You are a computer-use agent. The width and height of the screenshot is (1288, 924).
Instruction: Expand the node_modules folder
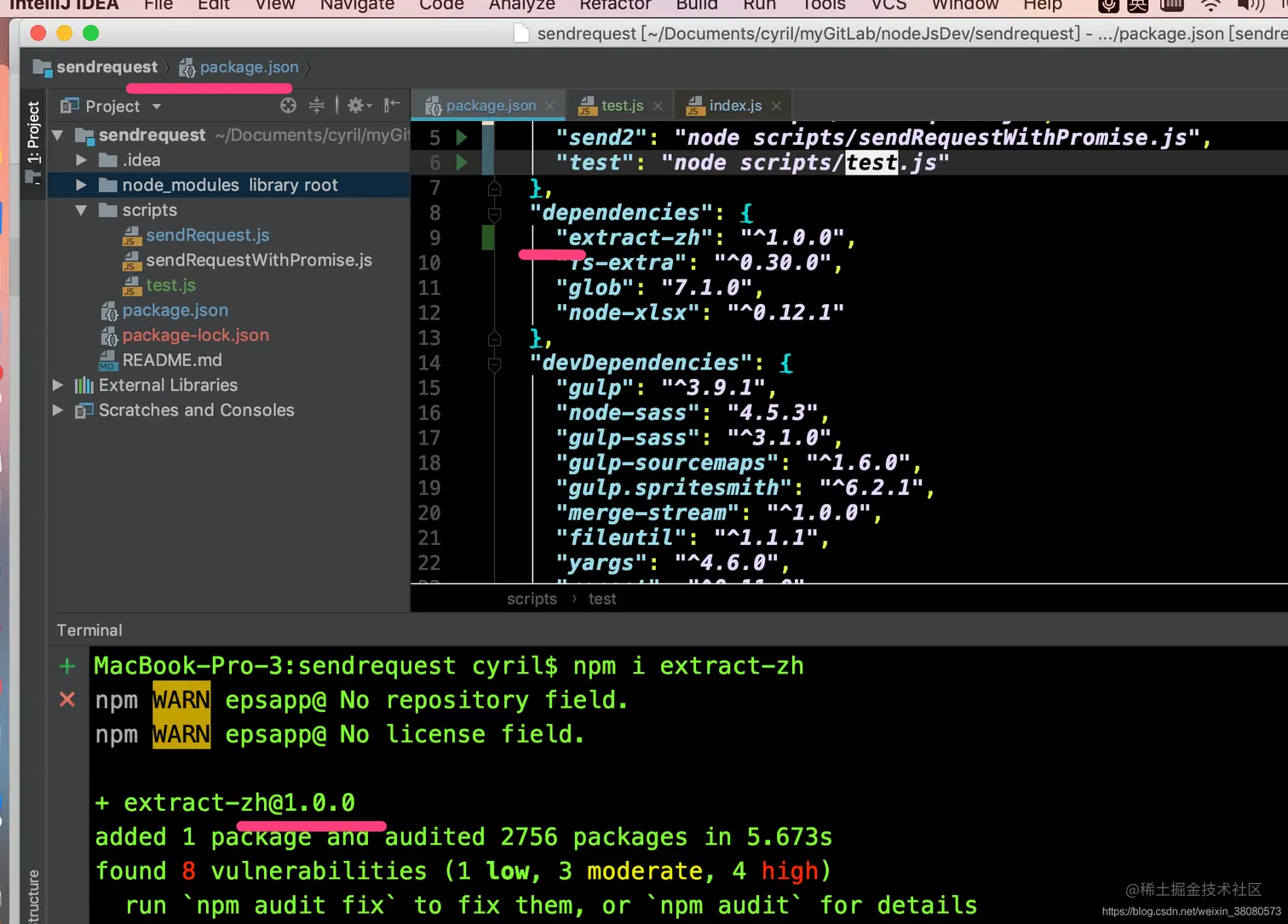82,185
